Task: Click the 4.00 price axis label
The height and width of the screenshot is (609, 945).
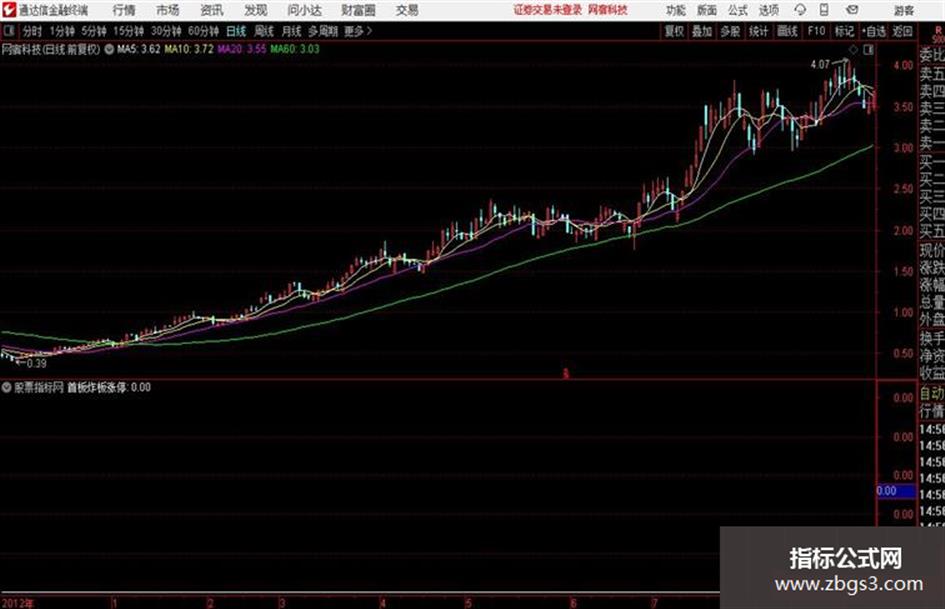Action: click(903, 65)
